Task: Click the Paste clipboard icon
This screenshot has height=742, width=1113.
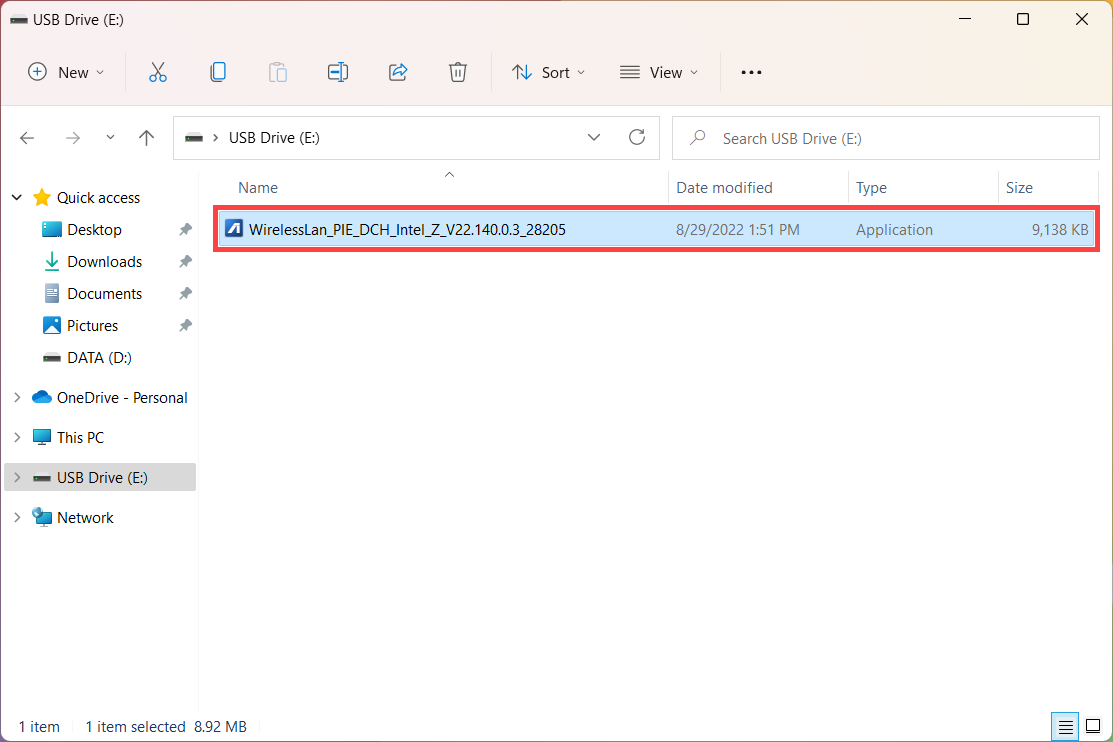Action: pyautogui.click(x=278, y=72)
